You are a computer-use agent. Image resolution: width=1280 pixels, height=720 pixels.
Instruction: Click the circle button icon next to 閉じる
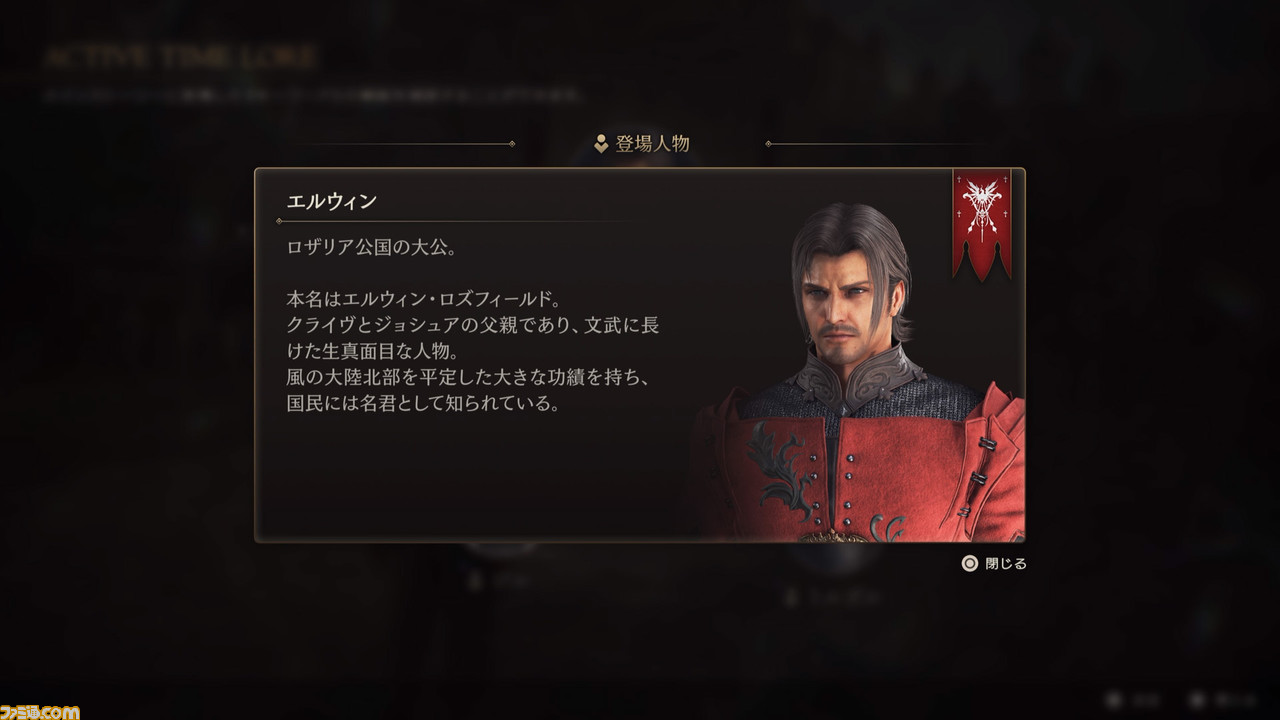(969, 563)
